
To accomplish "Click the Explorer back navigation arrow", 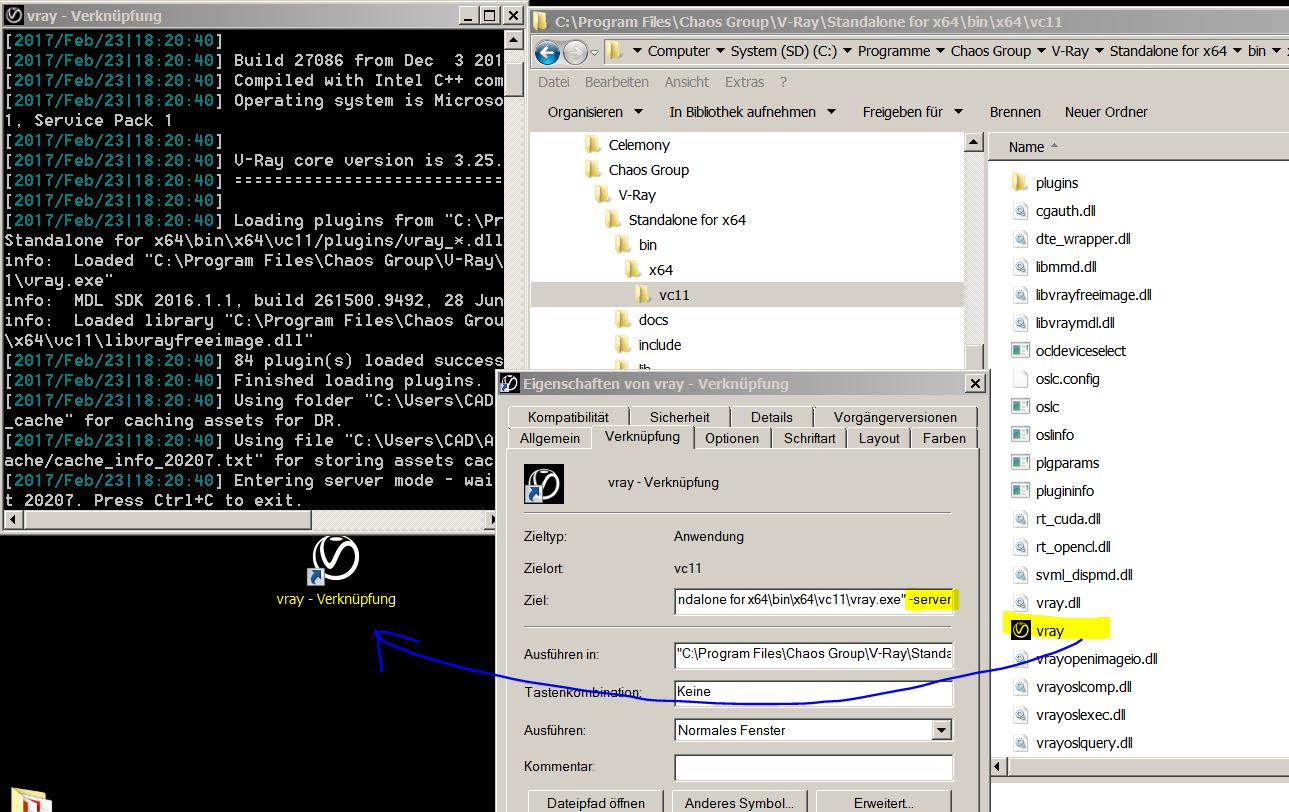I will (547, 52).
